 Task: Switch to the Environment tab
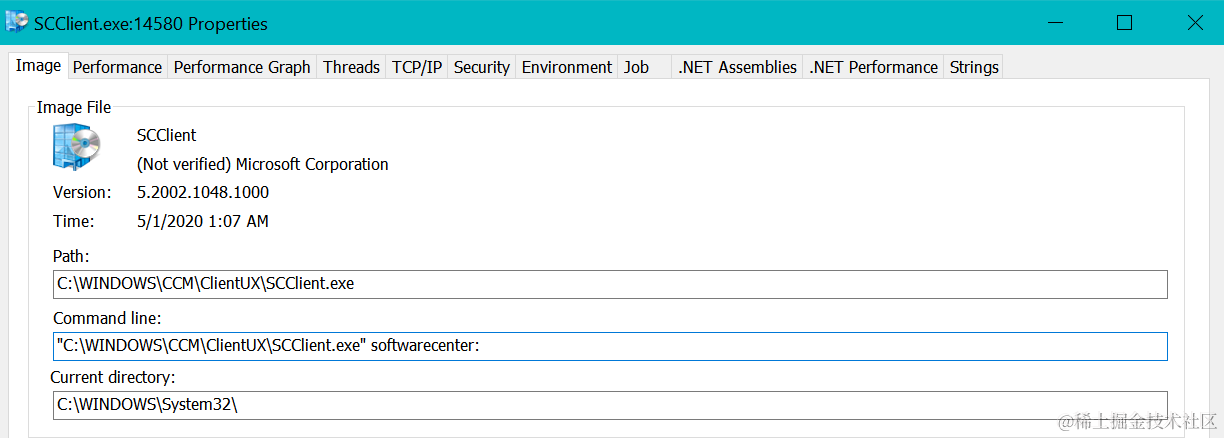567,67
